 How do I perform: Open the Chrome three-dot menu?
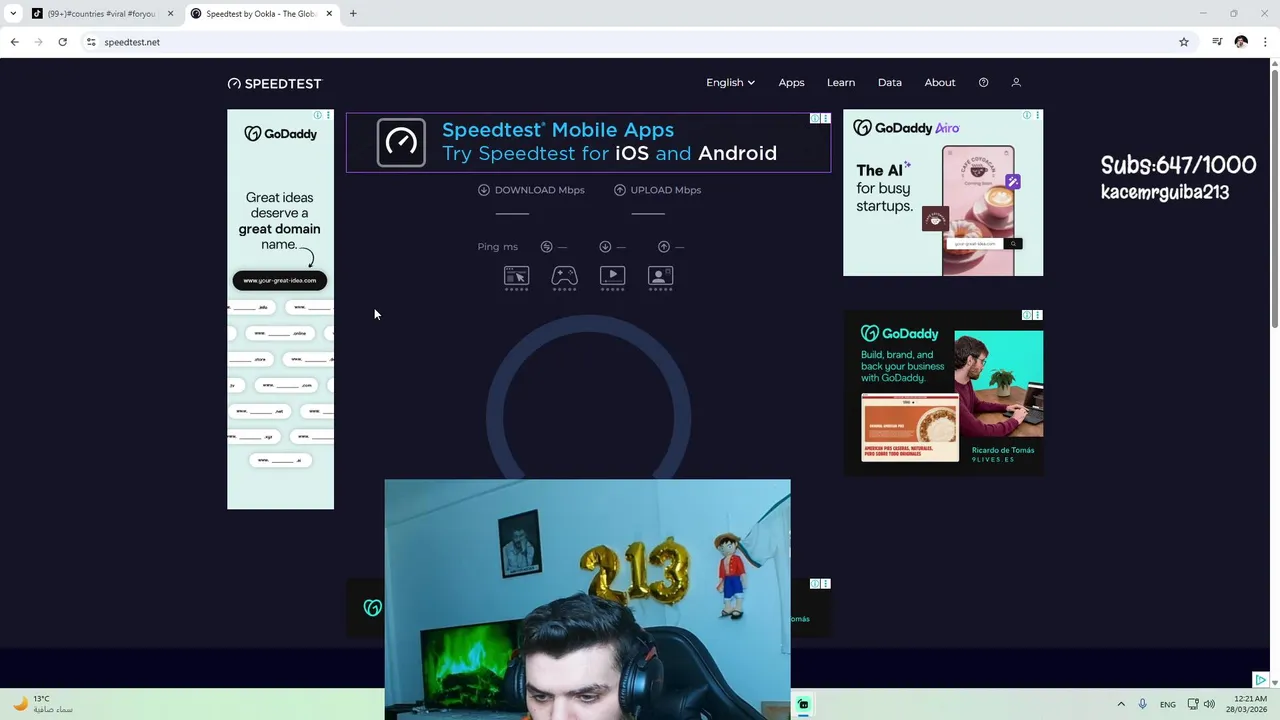pyautogui.click(x=1265, y=42)
